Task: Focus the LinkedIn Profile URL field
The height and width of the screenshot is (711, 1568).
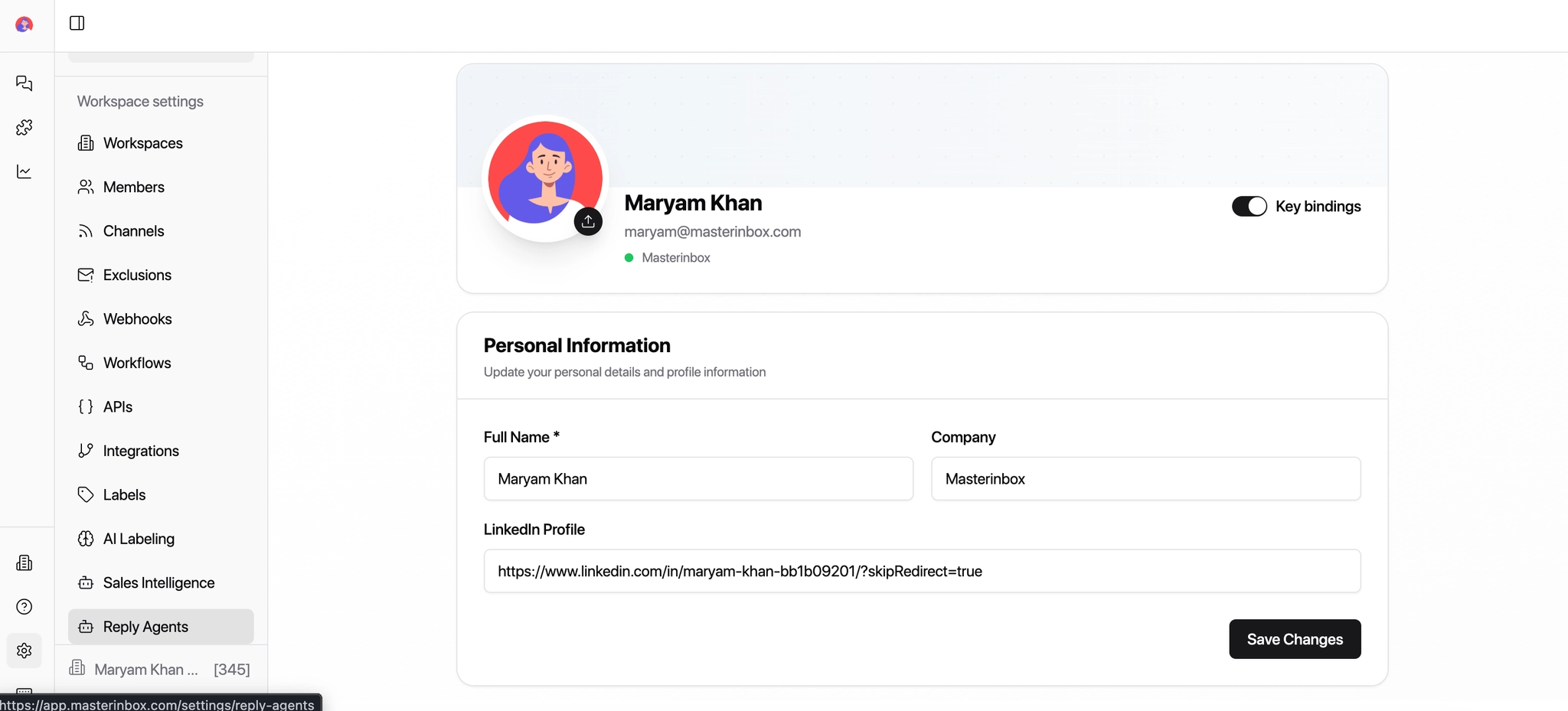Action: click(x=922, y=572)
